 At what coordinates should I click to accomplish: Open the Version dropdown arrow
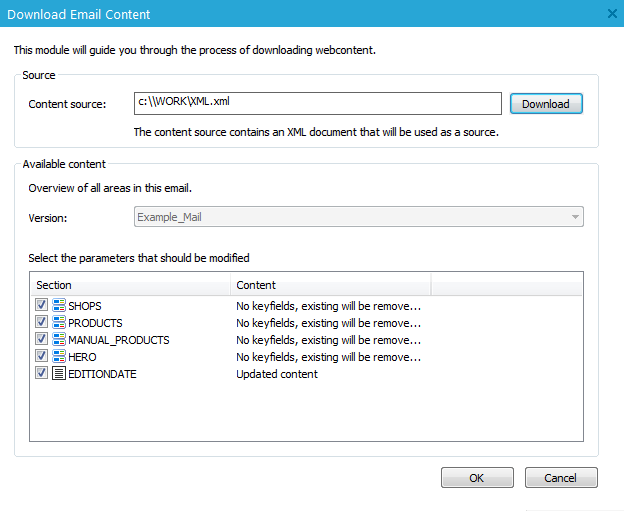click(x=575, y=217)
